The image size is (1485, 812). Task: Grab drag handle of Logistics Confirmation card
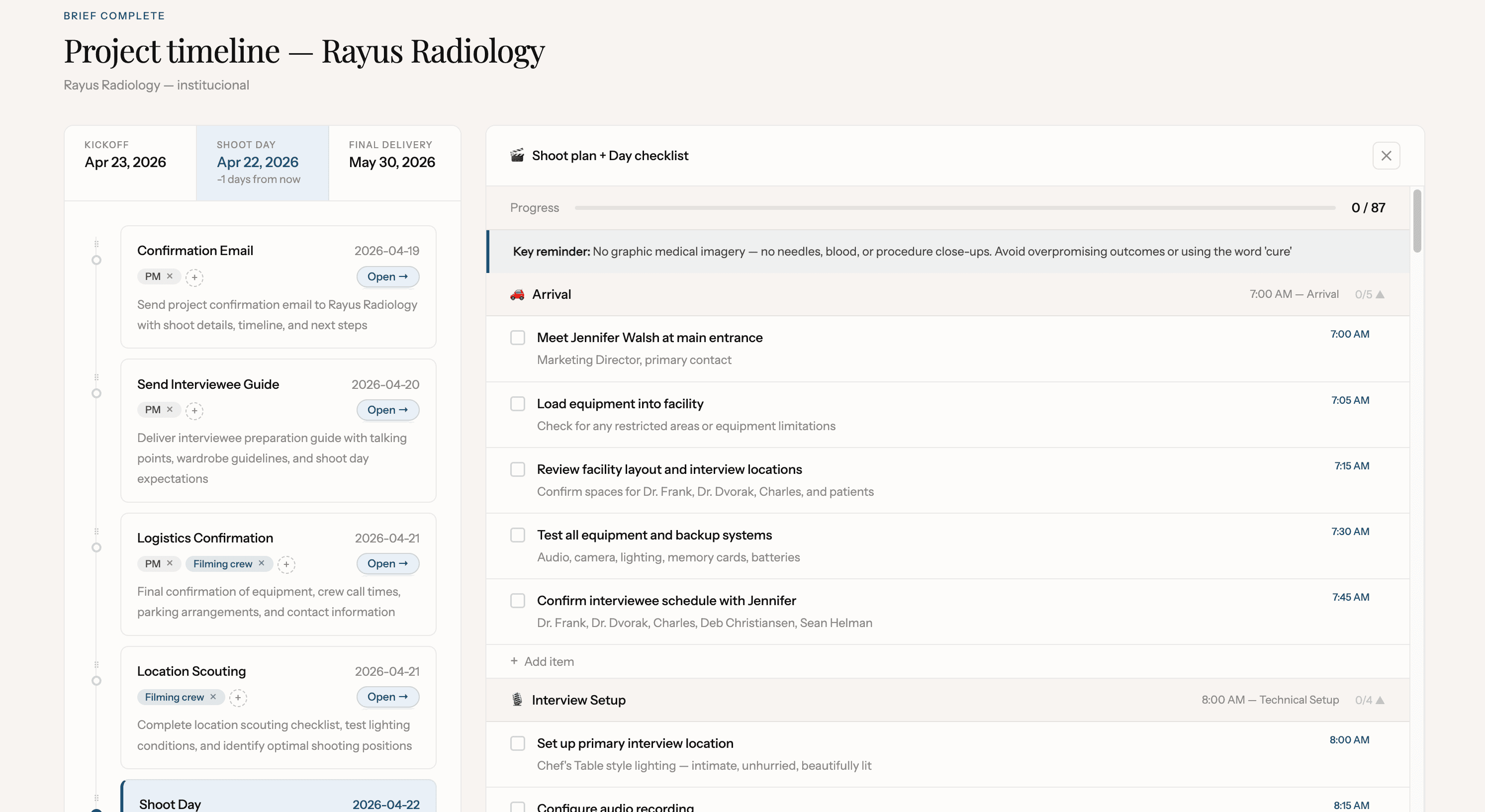[96, 532]
